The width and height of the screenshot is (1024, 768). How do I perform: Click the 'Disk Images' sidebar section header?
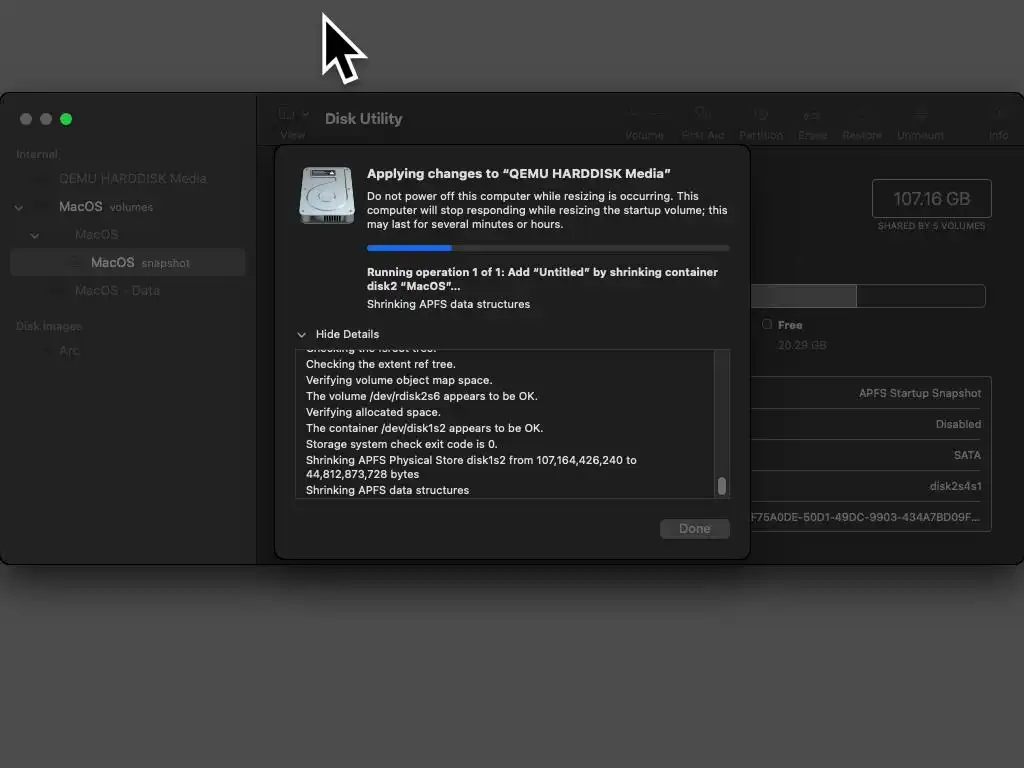48,326
